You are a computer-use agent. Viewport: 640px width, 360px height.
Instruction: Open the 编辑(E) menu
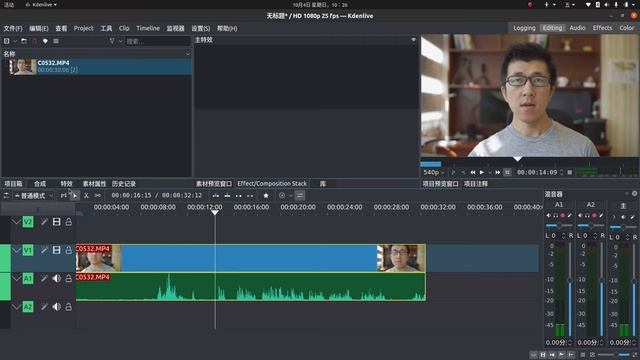(x=39, y=29)
